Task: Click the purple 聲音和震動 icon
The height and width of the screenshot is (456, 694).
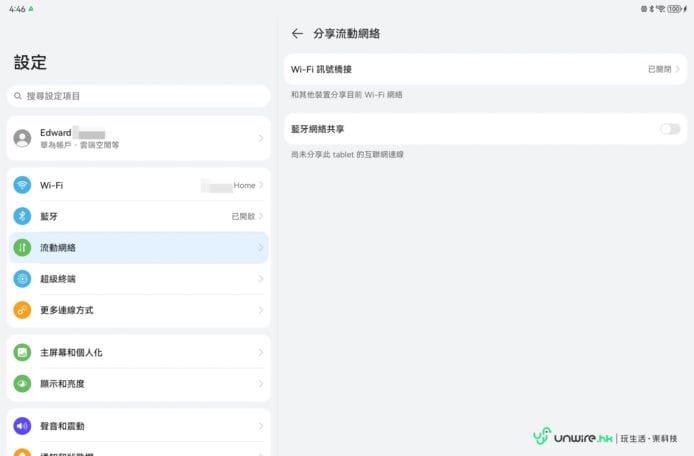Action: click(22, 426)
